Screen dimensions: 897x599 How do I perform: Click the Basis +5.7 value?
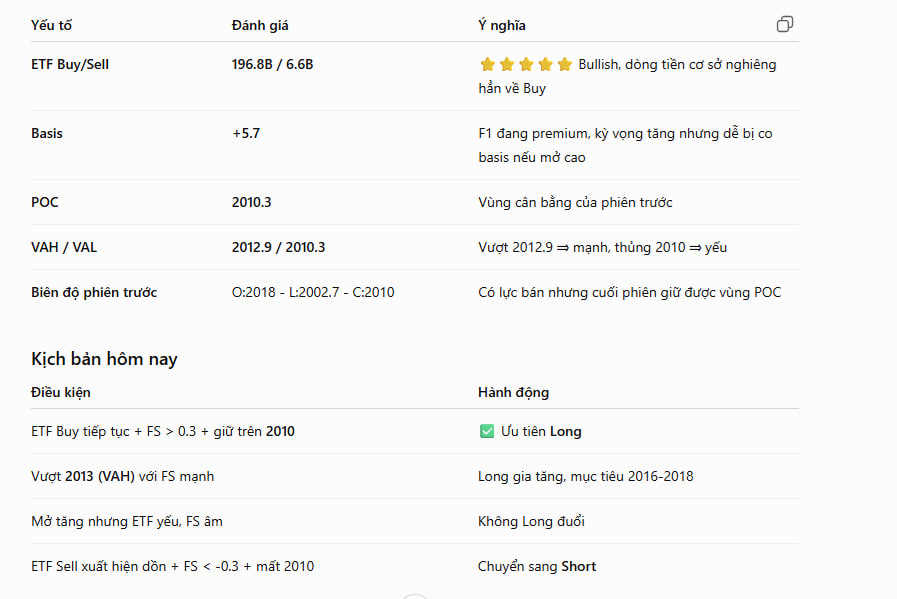tap(246, 133)
